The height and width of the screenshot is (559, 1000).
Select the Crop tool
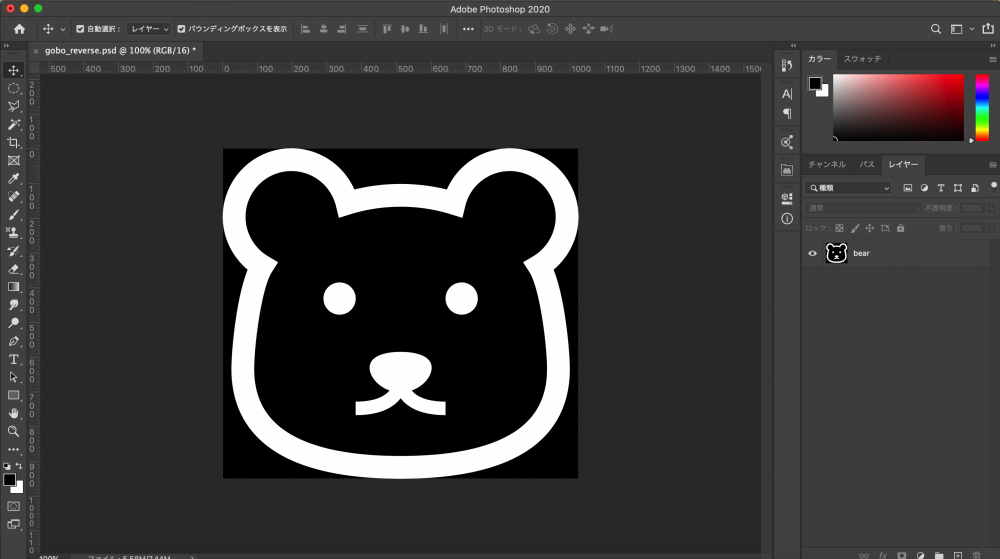(x=14, y=143)
